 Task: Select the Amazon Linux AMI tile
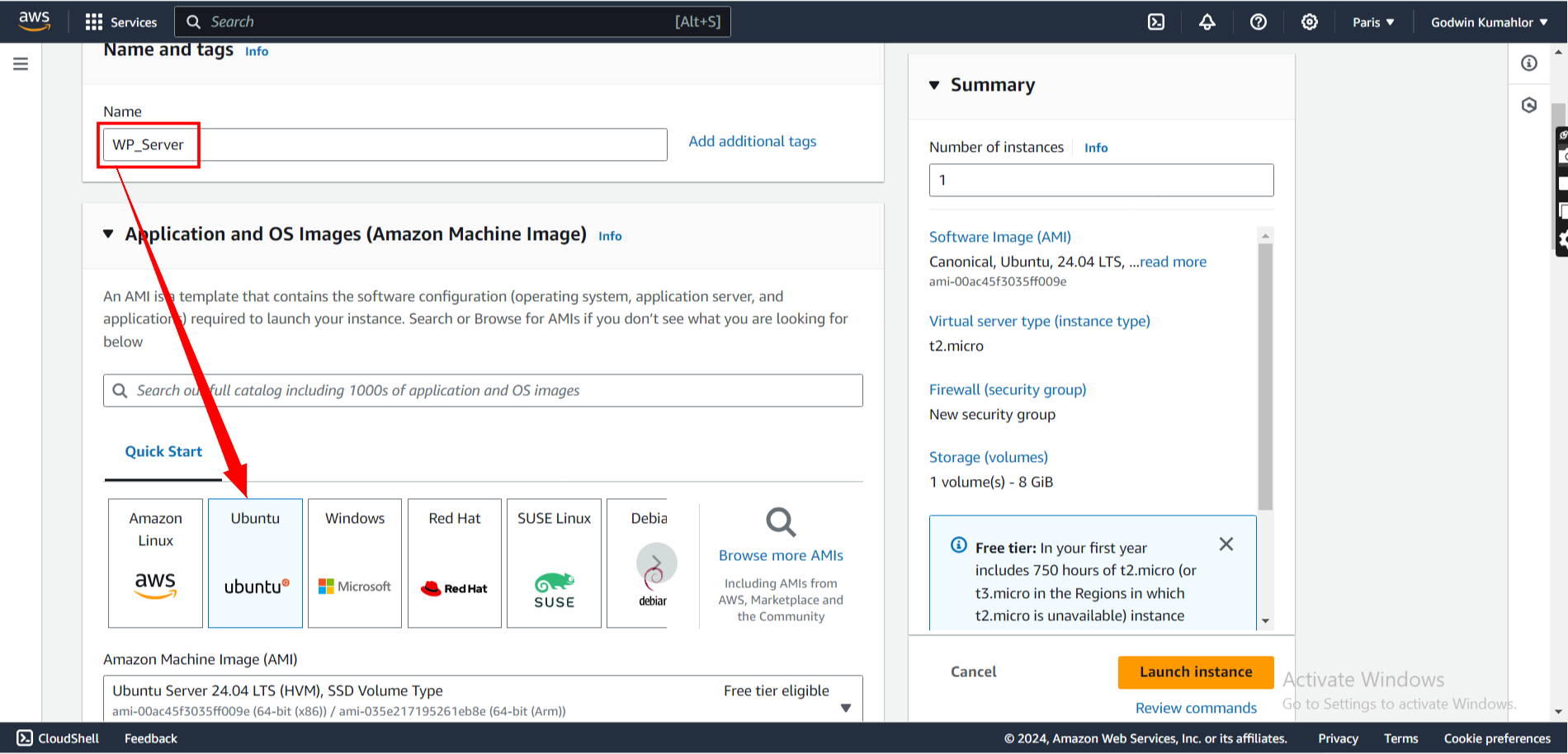pos(155,563)
